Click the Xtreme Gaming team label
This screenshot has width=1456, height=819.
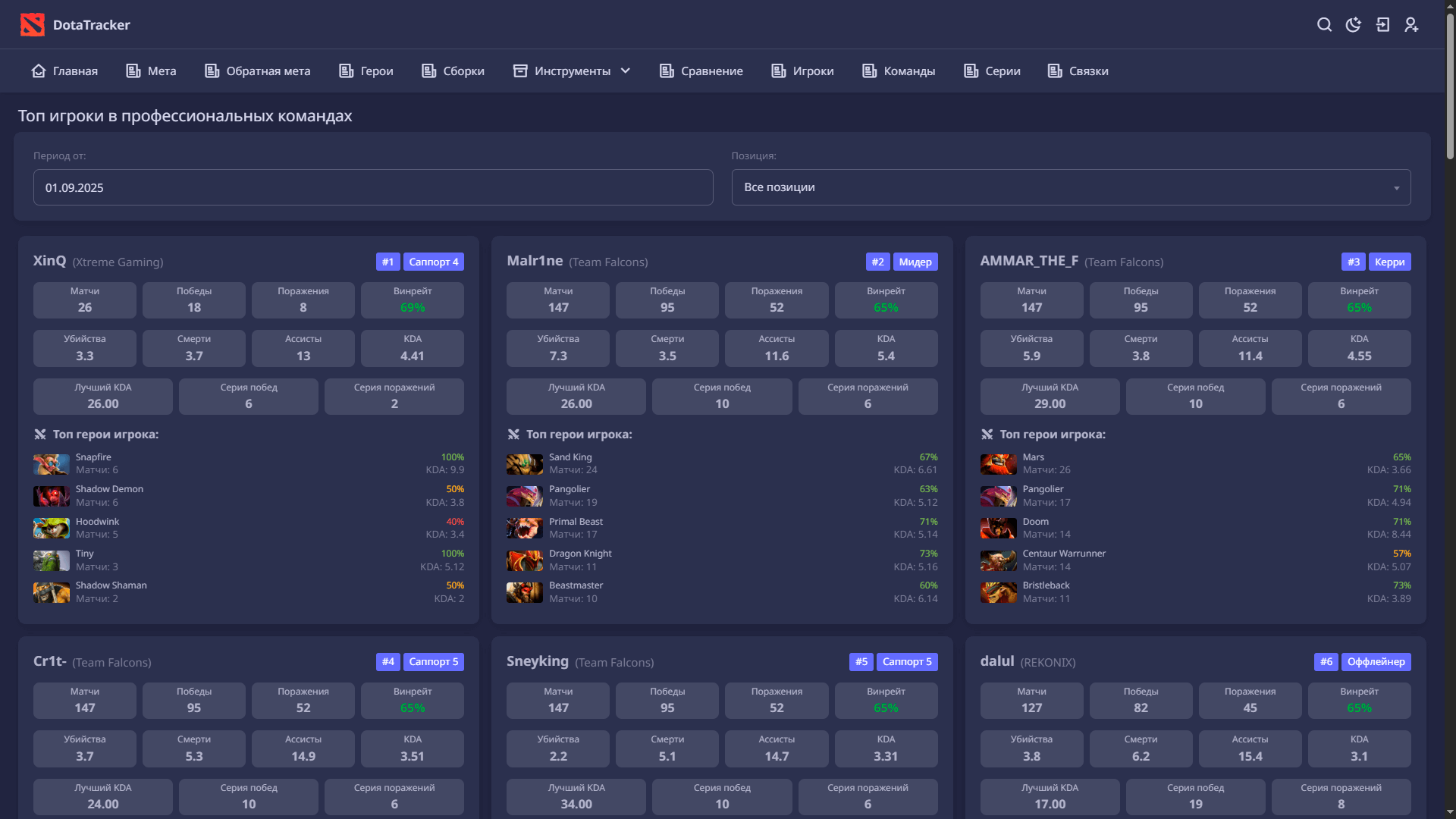coord(118,262)
